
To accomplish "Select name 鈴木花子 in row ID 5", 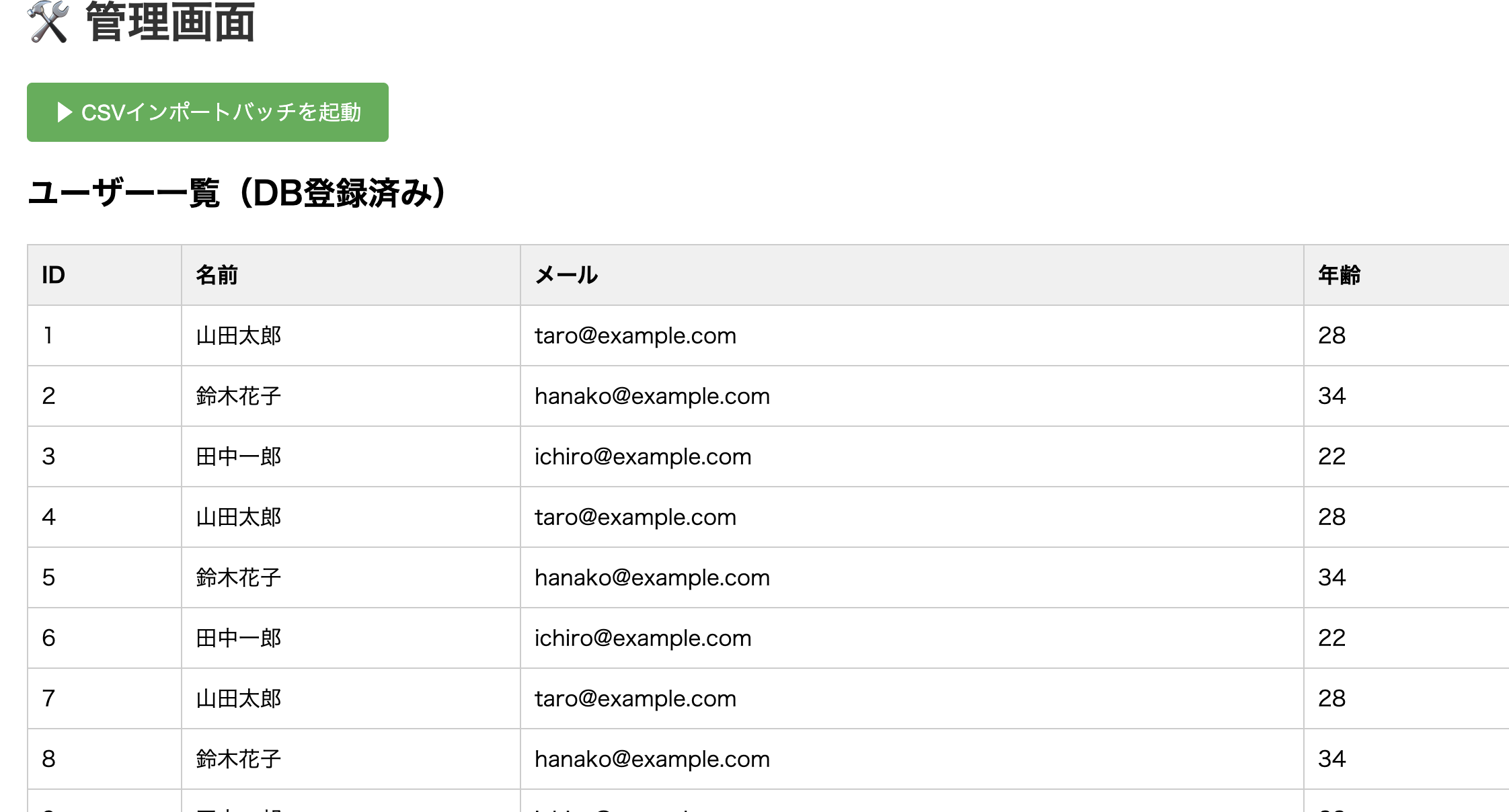I will click(239, 577).
